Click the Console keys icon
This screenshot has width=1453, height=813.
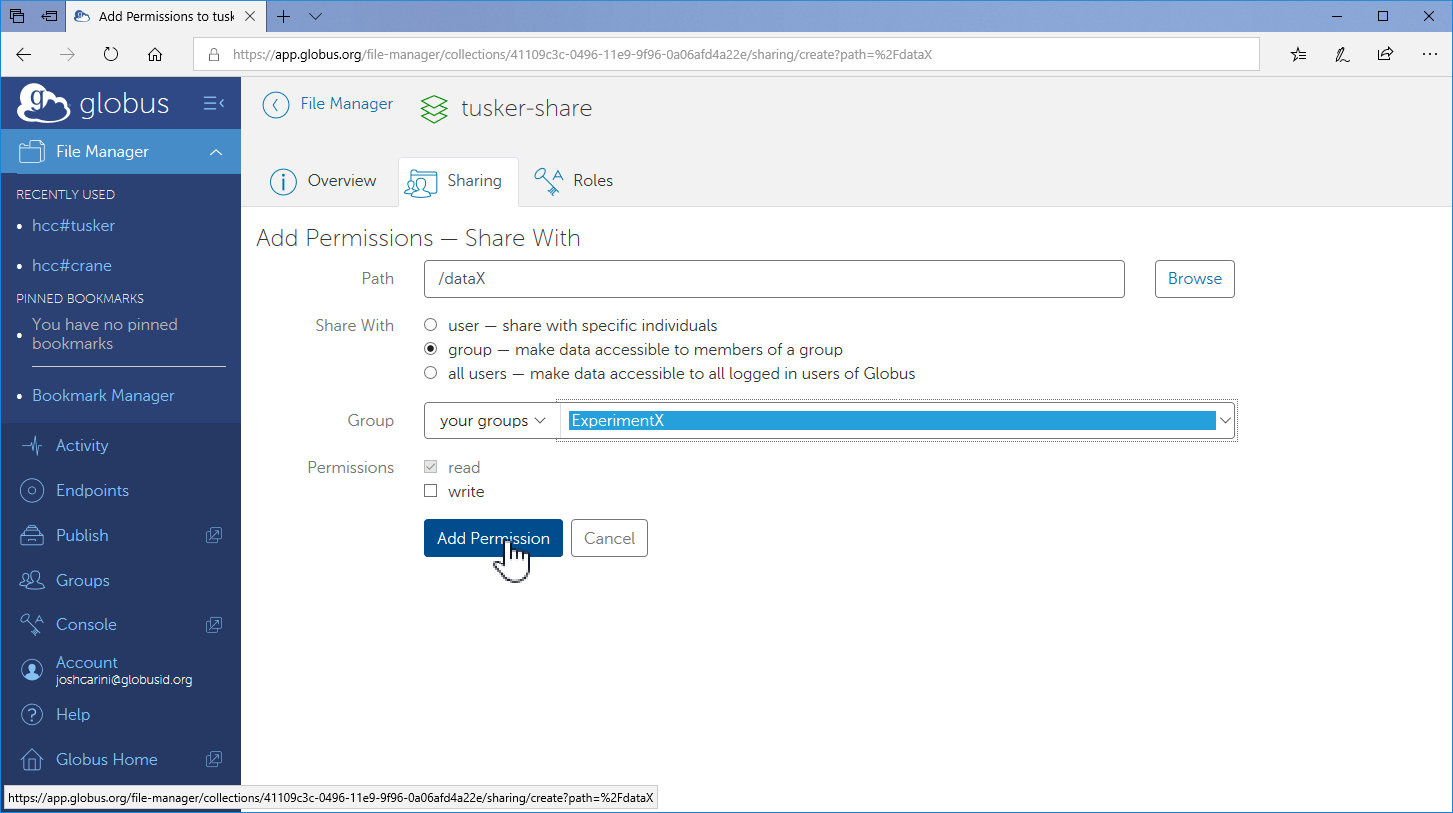[x=33, y=625]
